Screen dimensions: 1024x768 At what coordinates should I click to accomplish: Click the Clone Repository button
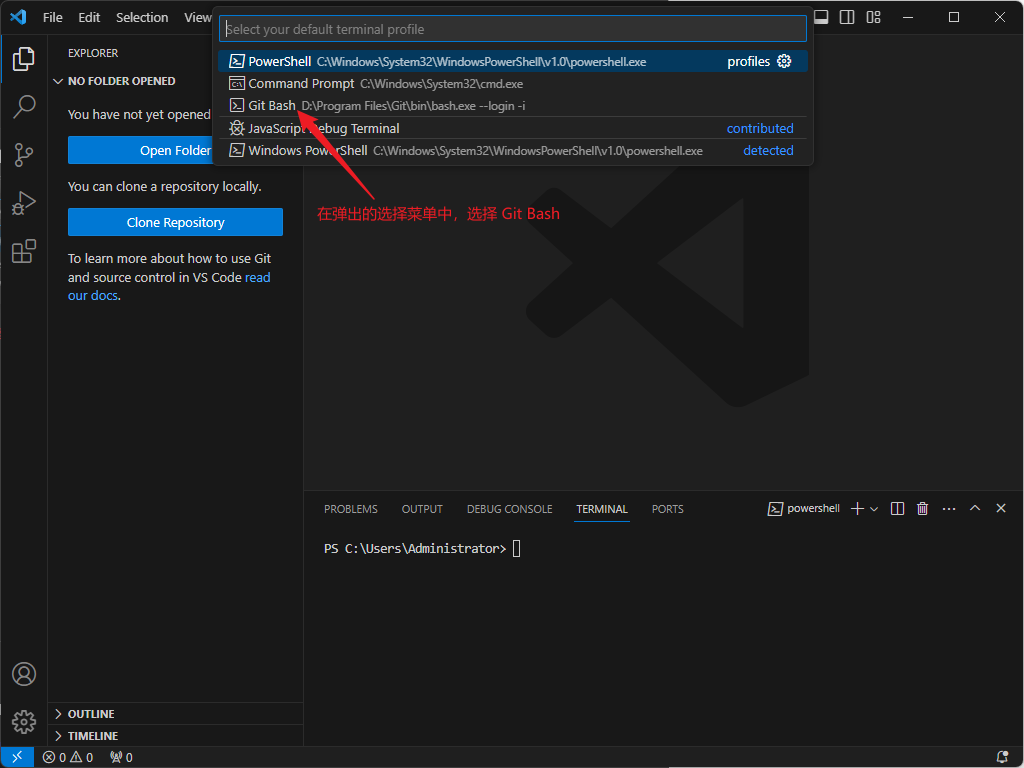pos(175,222)
